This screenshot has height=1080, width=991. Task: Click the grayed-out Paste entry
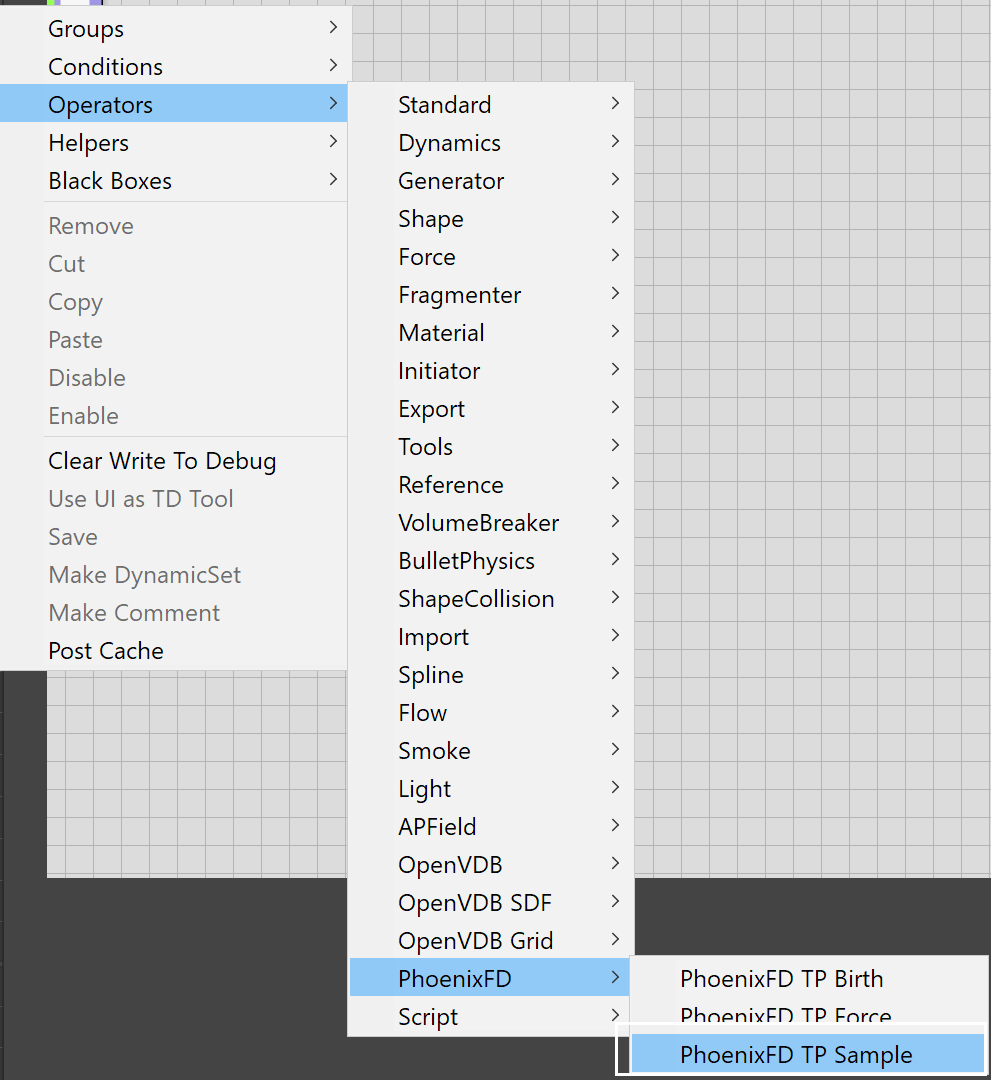174,340
